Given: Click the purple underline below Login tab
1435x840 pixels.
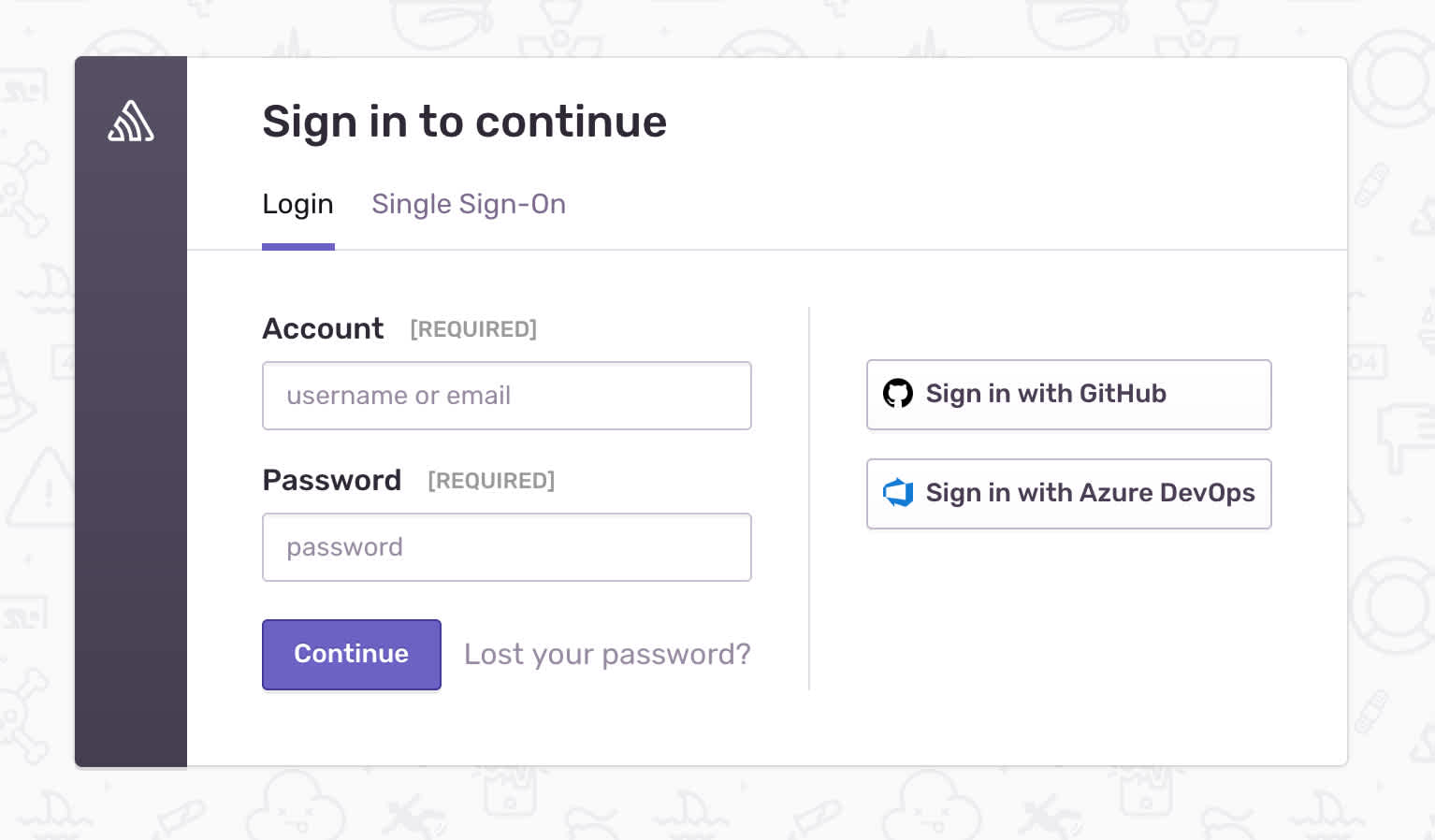Looking at the screenshot, I should (x=297, y=246).
